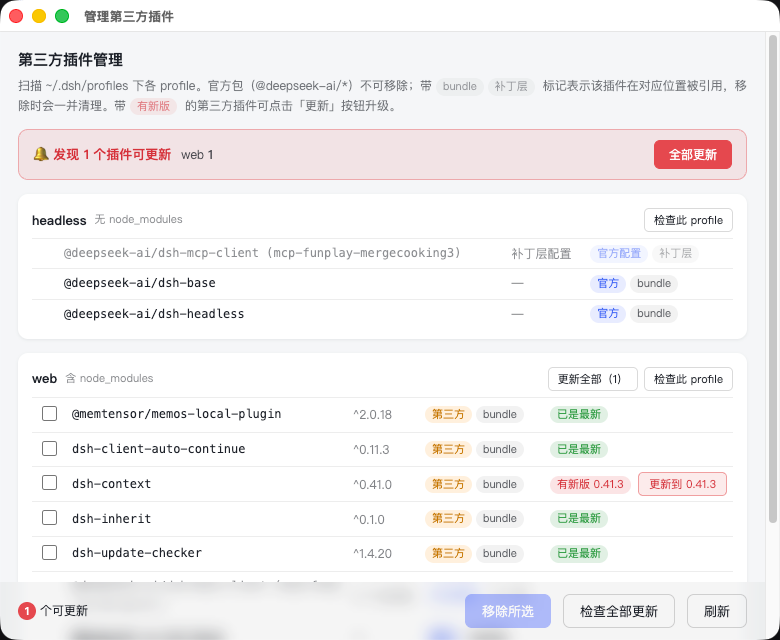Click version ^0.1.0
The image size is (780, 640).
(369, 520)
